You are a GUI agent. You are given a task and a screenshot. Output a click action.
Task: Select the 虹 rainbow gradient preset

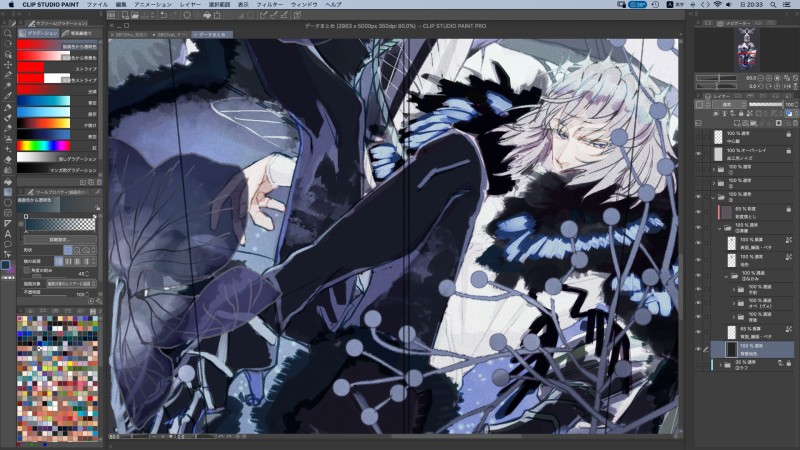click(57, 146)
